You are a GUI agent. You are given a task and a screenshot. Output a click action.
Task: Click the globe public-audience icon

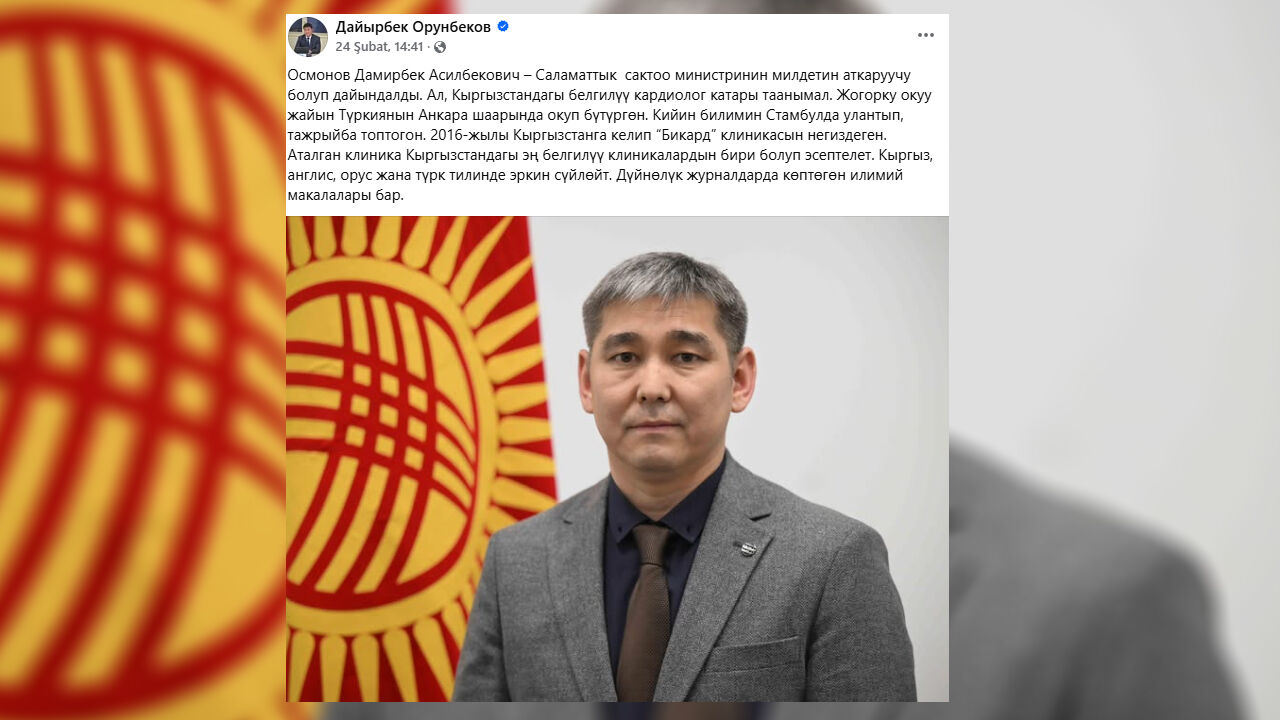(x=440, y=47)
